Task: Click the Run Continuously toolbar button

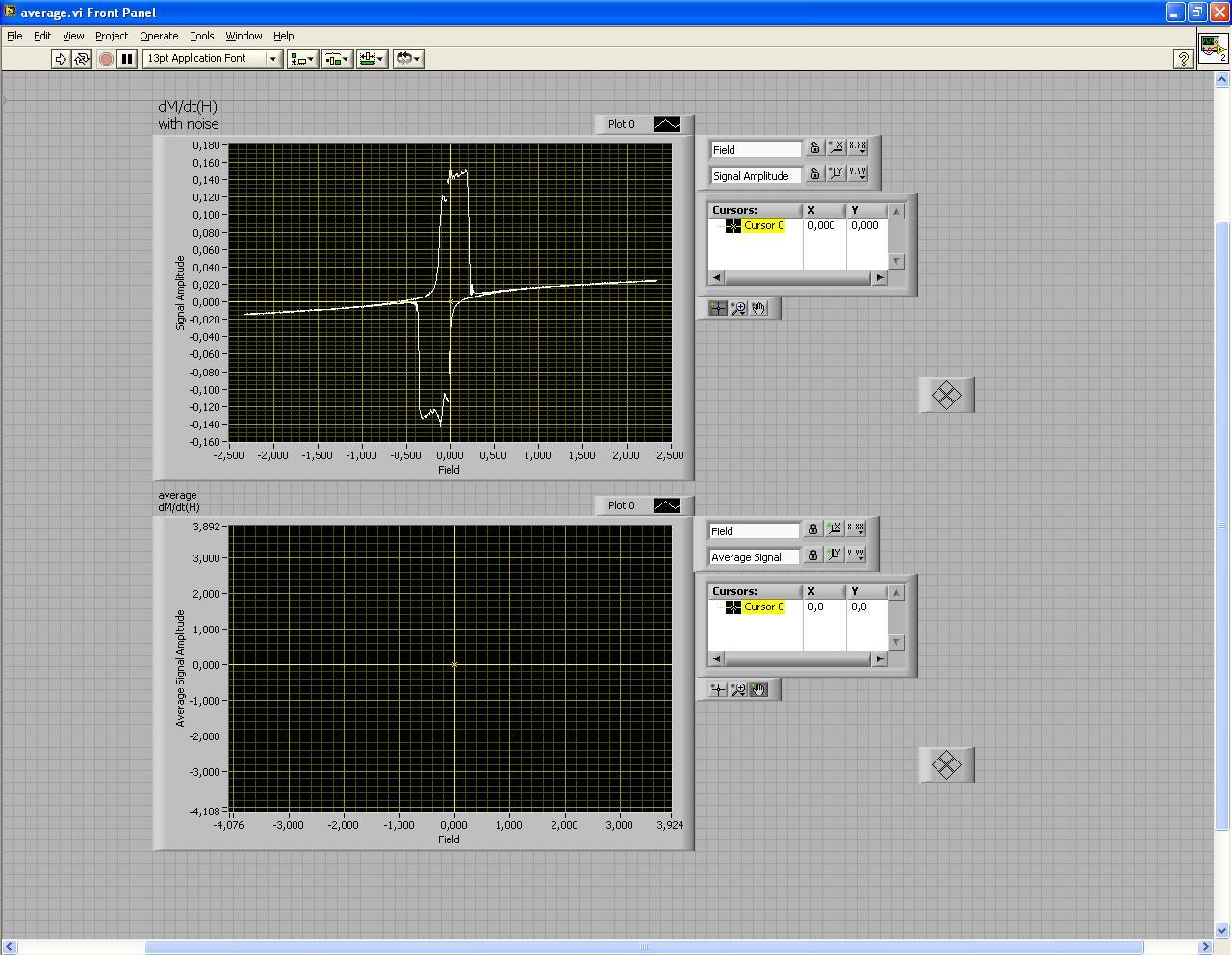Action: point(82,59)
